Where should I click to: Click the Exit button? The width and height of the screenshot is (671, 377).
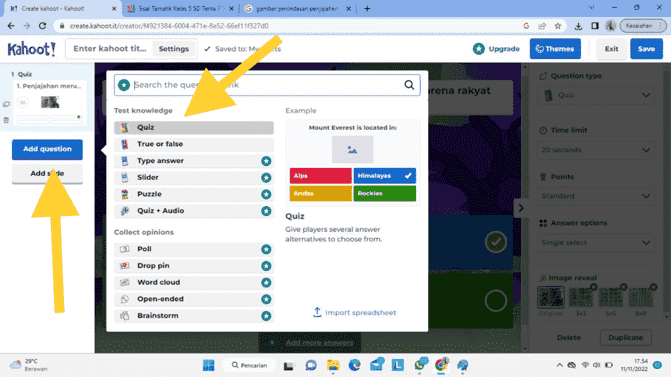(x=611, y=49)
